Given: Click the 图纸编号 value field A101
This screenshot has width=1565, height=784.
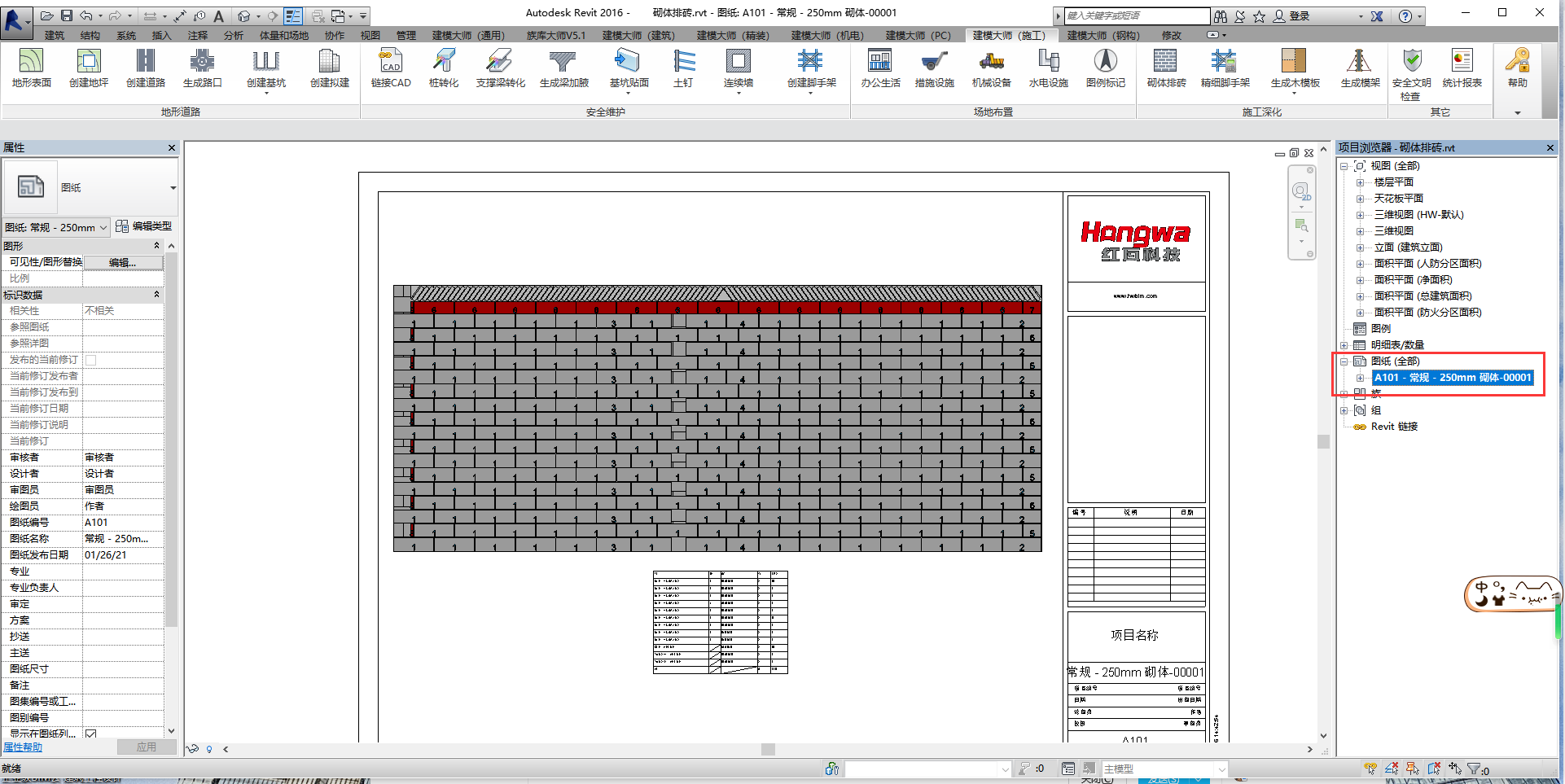Looking at the screenshot, I should coord(123,523).
